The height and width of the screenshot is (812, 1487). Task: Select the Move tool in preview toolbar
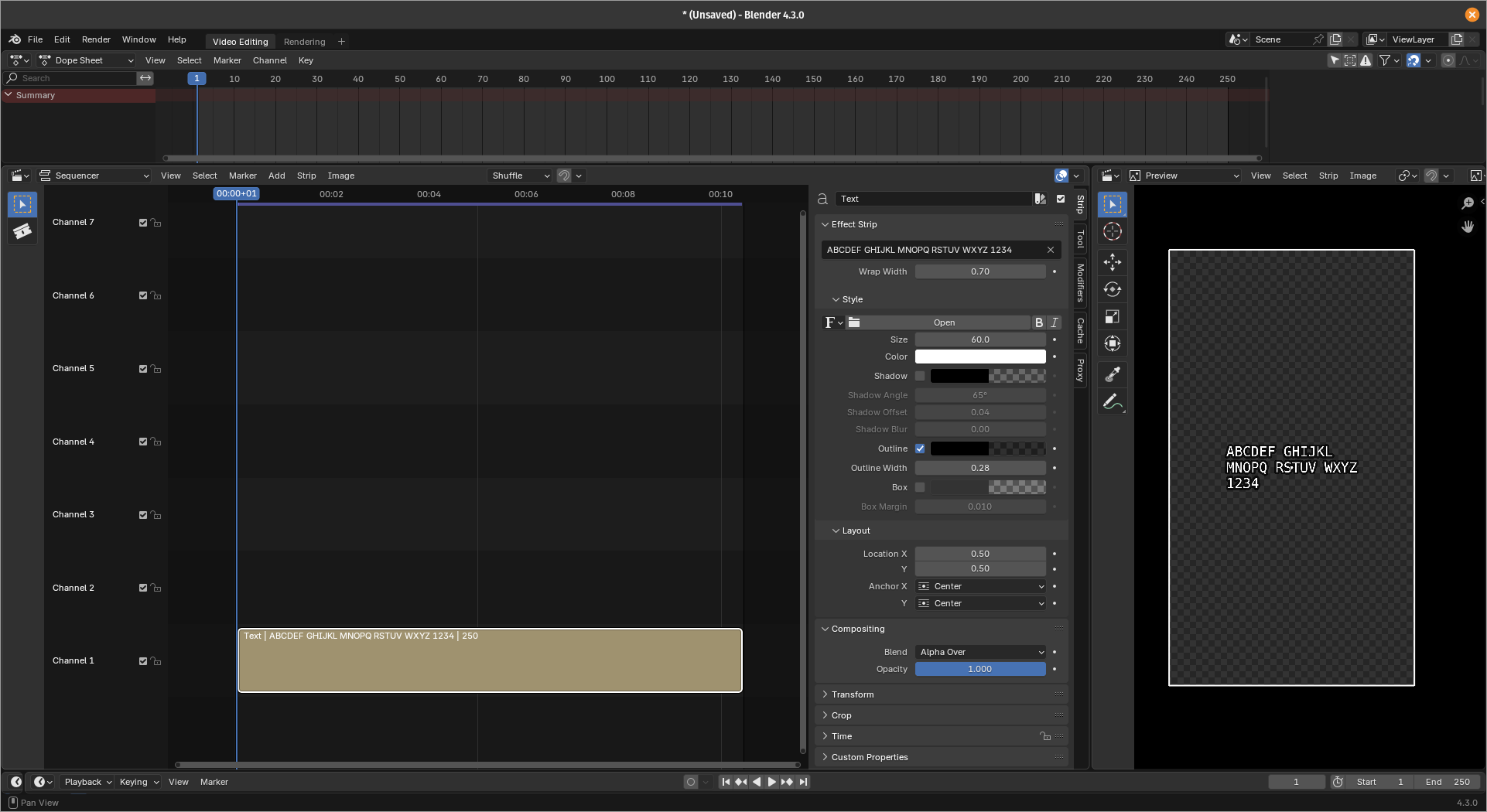click(x=1113, y=262)
